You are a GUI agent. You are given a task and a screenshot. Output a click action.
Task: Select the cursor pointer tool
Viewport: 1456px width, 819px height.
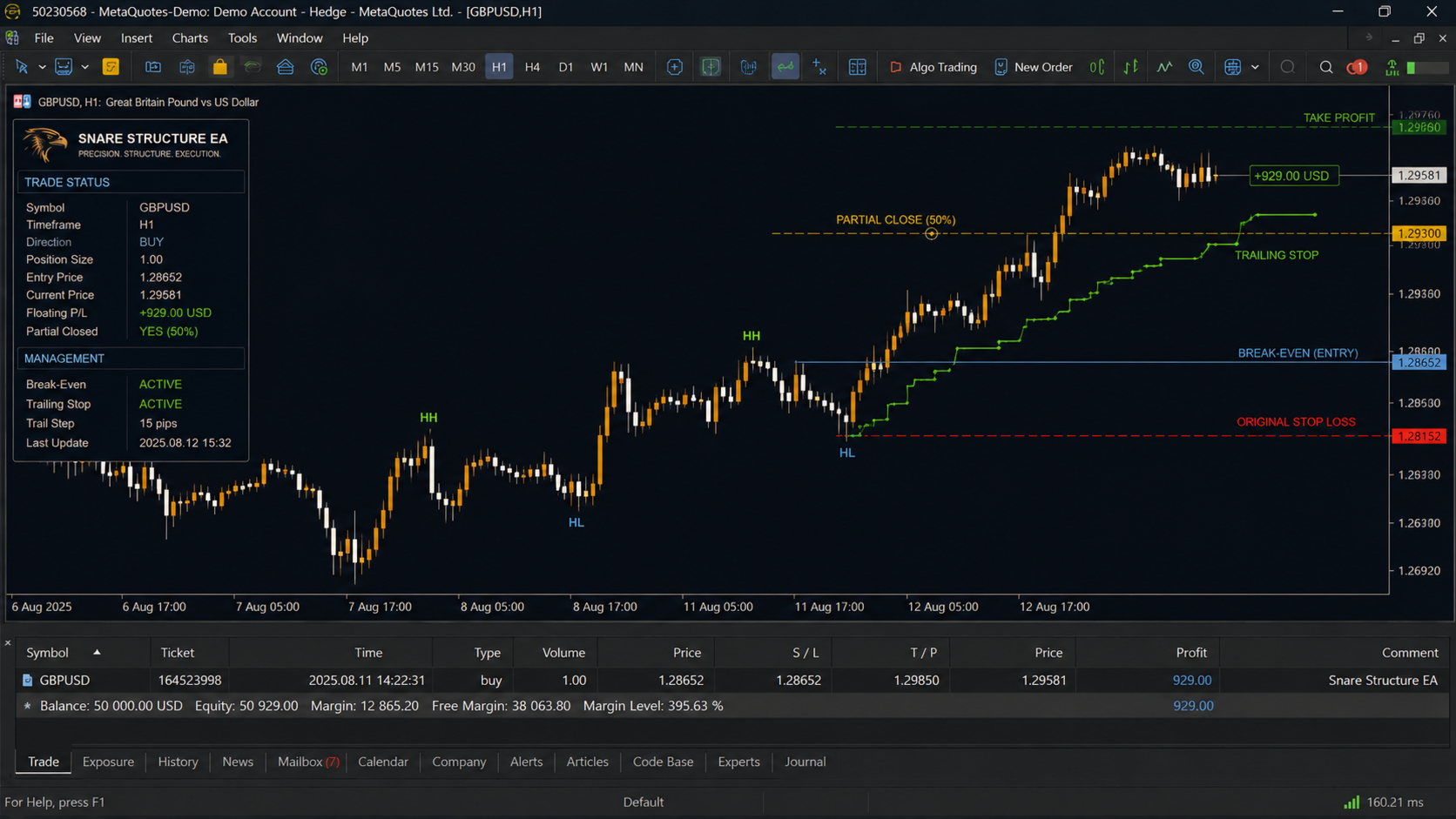tap(22, 67)
